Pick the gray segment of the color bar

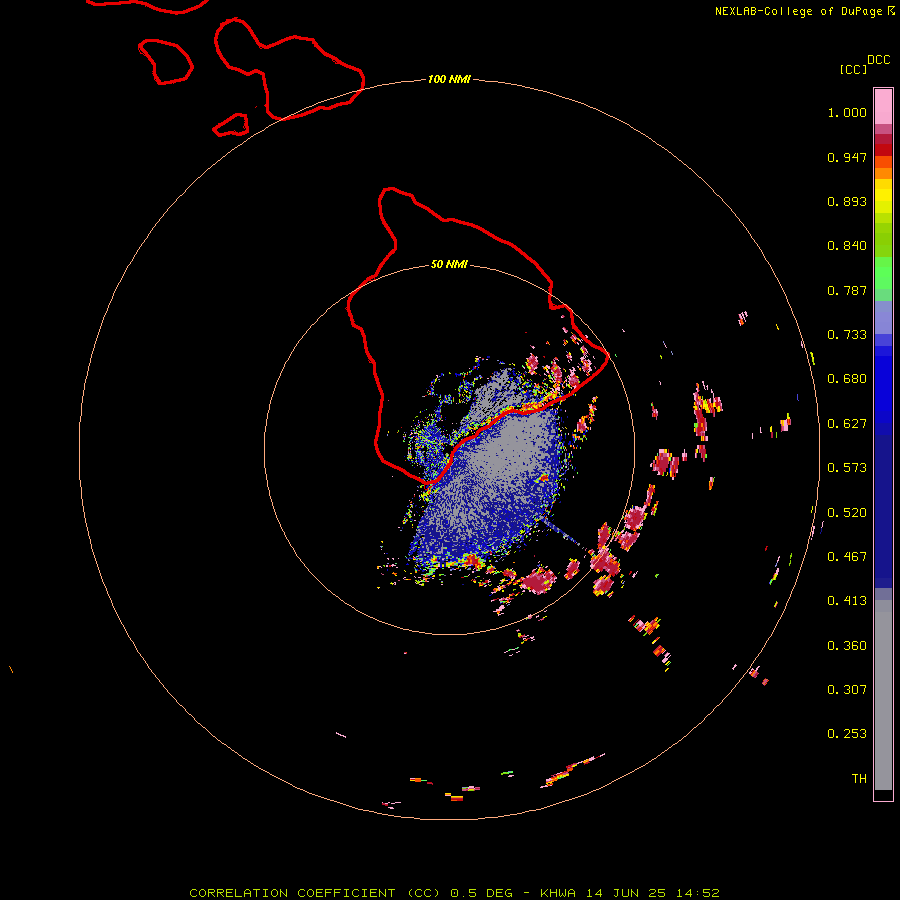(883, 695)
